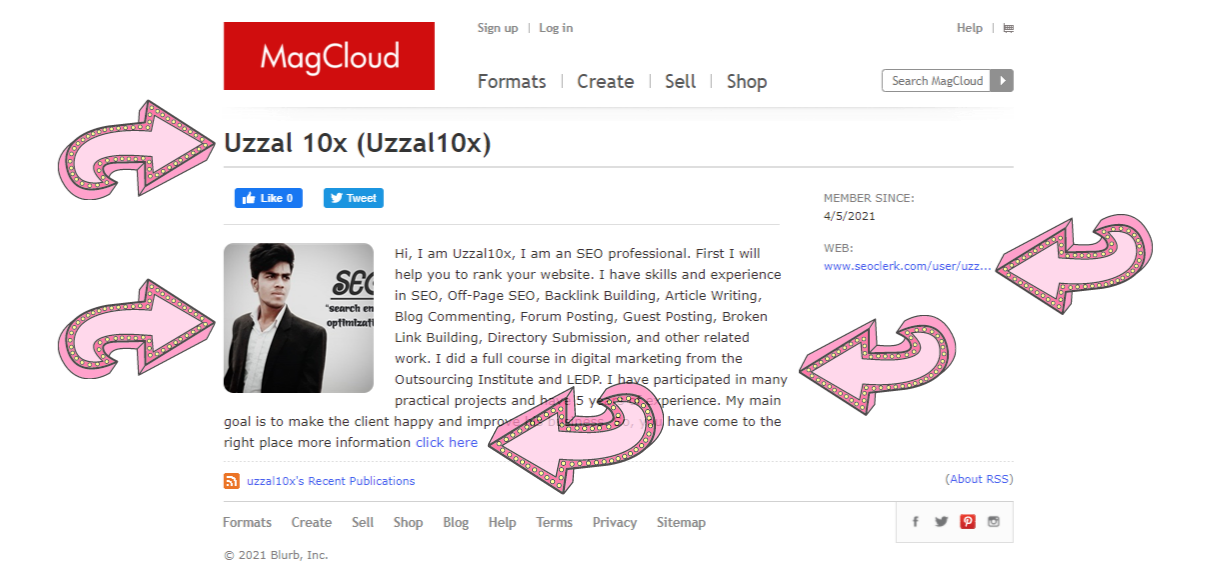This screenshot has height=577, width=1208.
Task: Open the Shop navigation item
Action: point(746,81)
